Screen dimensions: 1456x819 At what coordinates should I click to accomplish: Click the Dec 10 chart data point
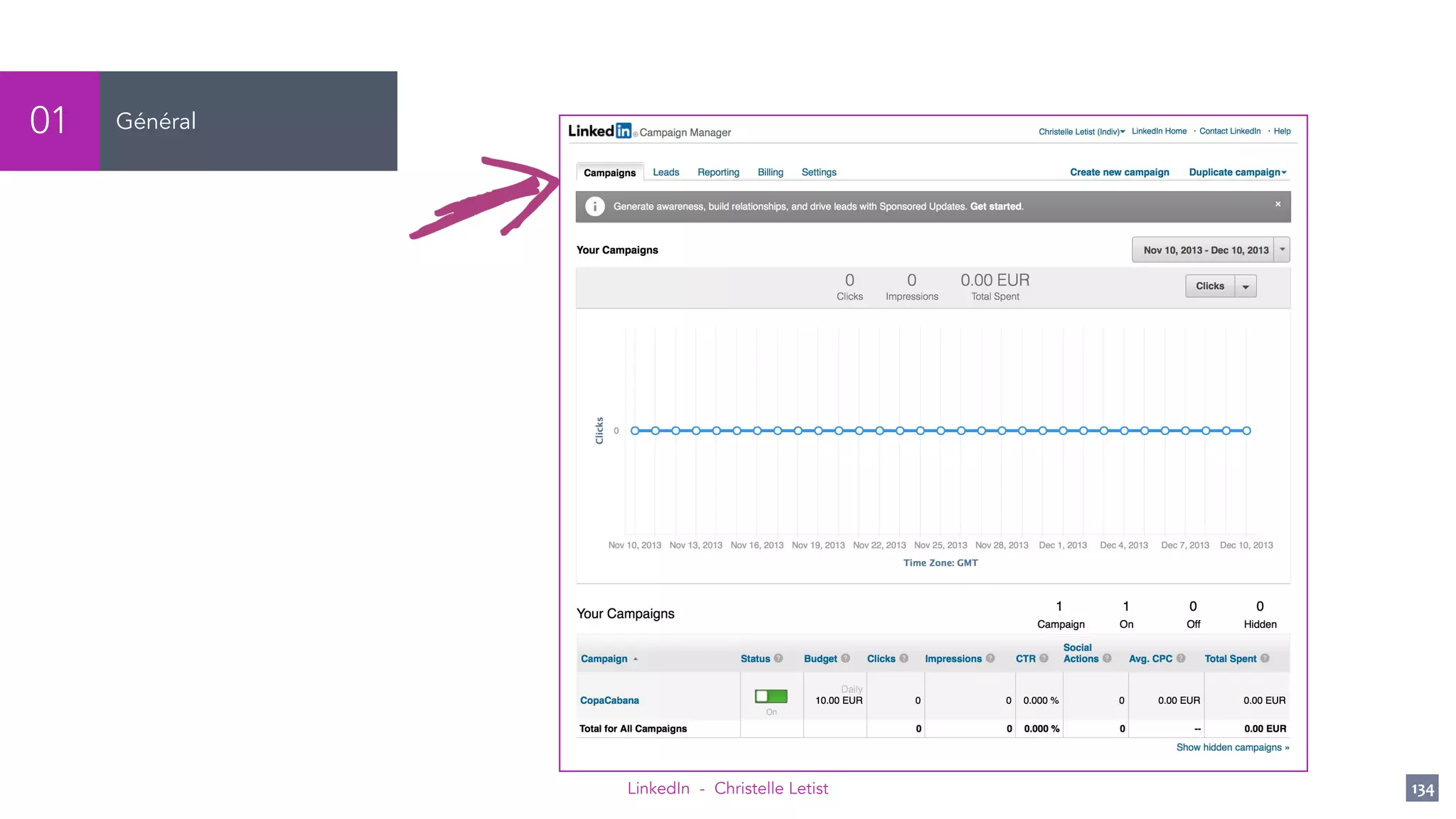coord(1246,431)
